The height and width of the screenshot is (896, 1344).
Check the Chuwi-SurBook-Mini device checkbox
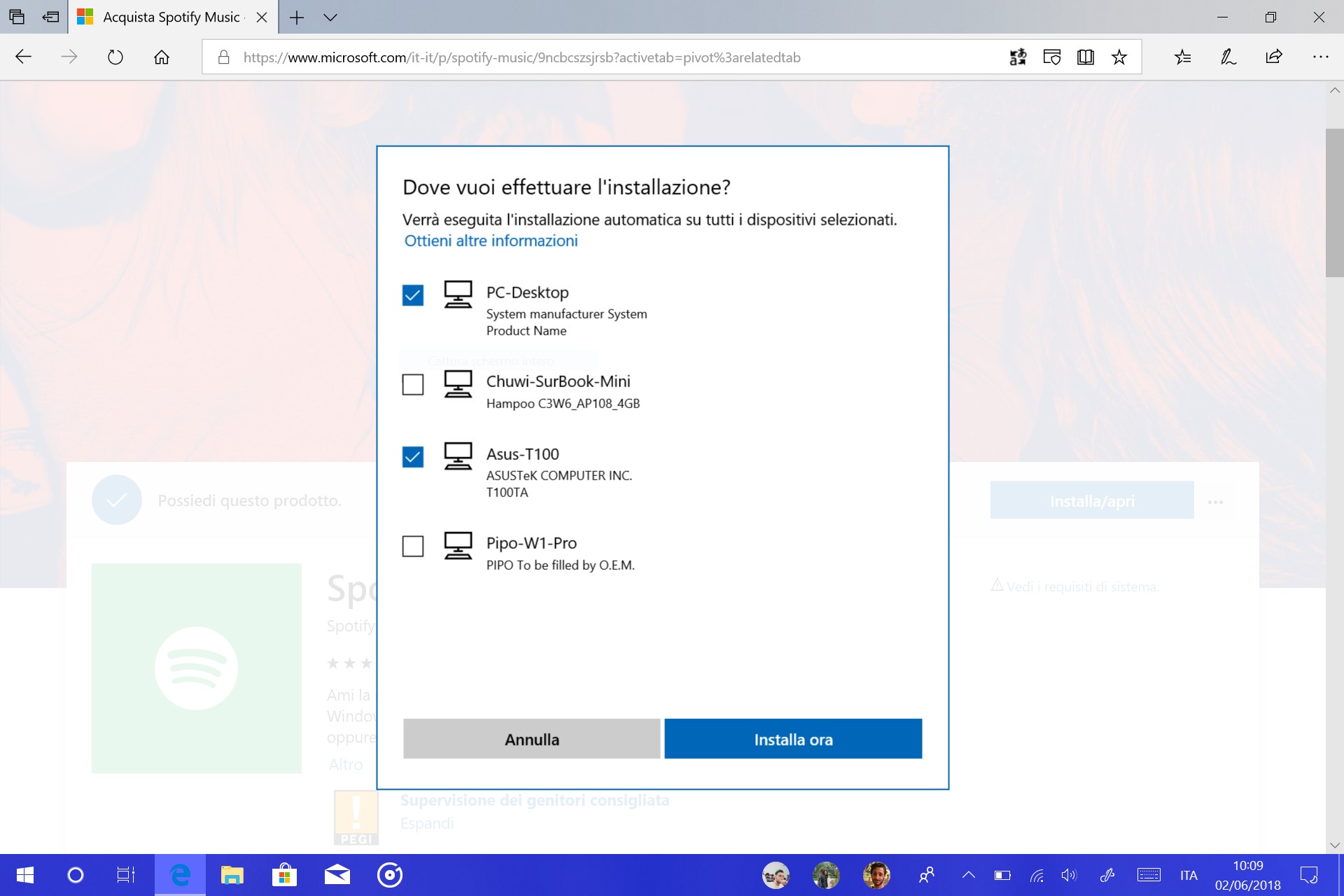[x=413, y=384]
